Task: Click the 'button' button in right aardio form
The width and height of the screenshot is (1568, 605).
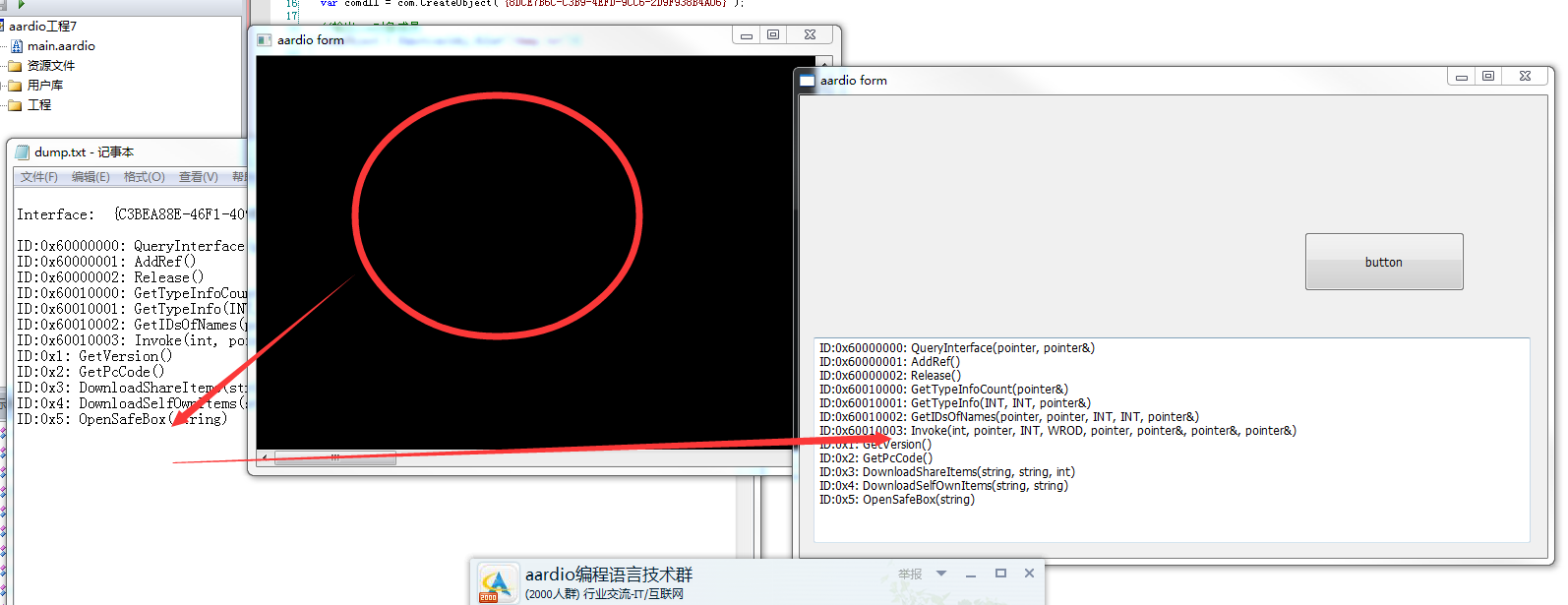Action: click(1384, 262)
